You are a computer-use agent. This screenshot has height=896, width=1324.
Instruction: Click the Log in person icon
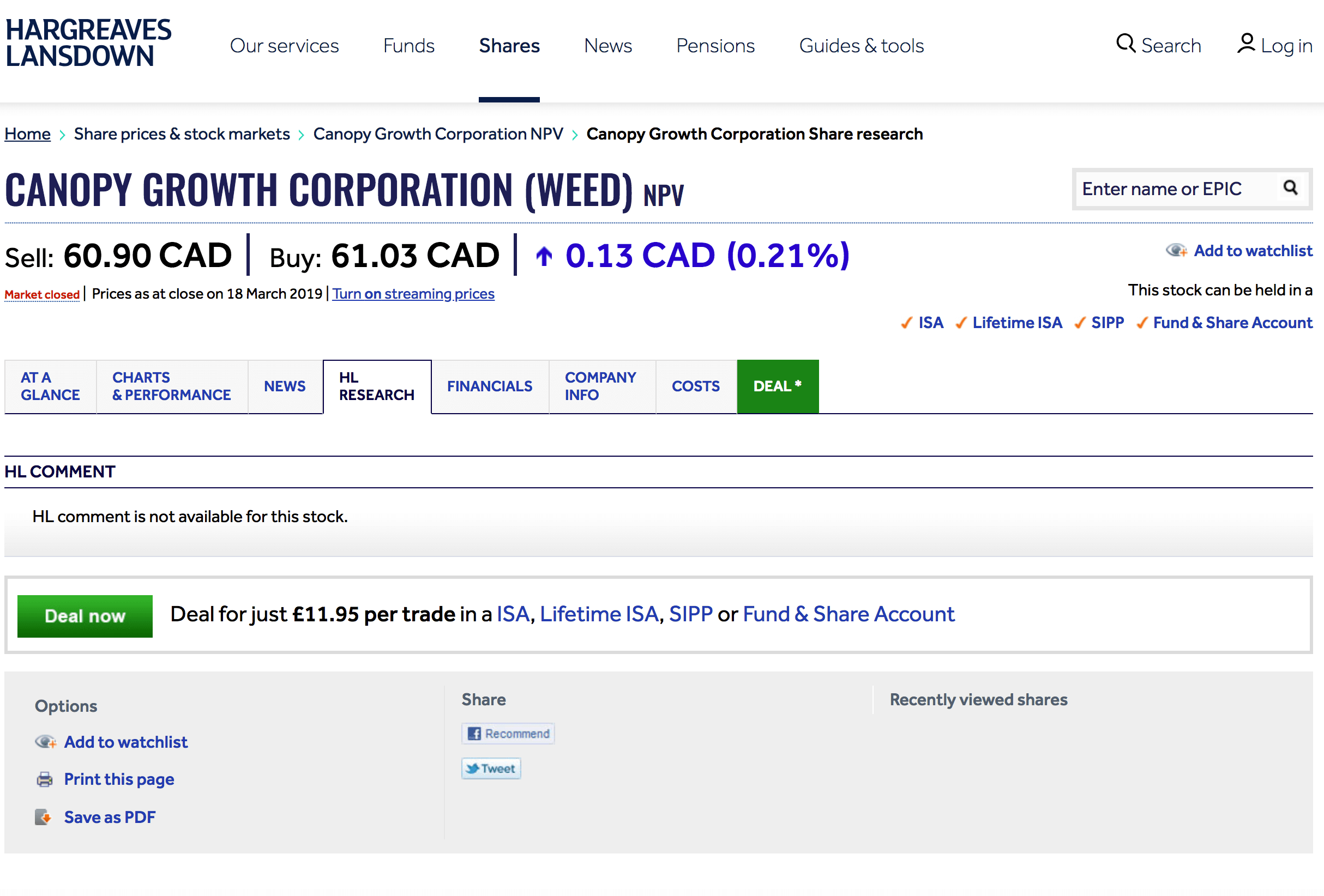[1247, 43]
